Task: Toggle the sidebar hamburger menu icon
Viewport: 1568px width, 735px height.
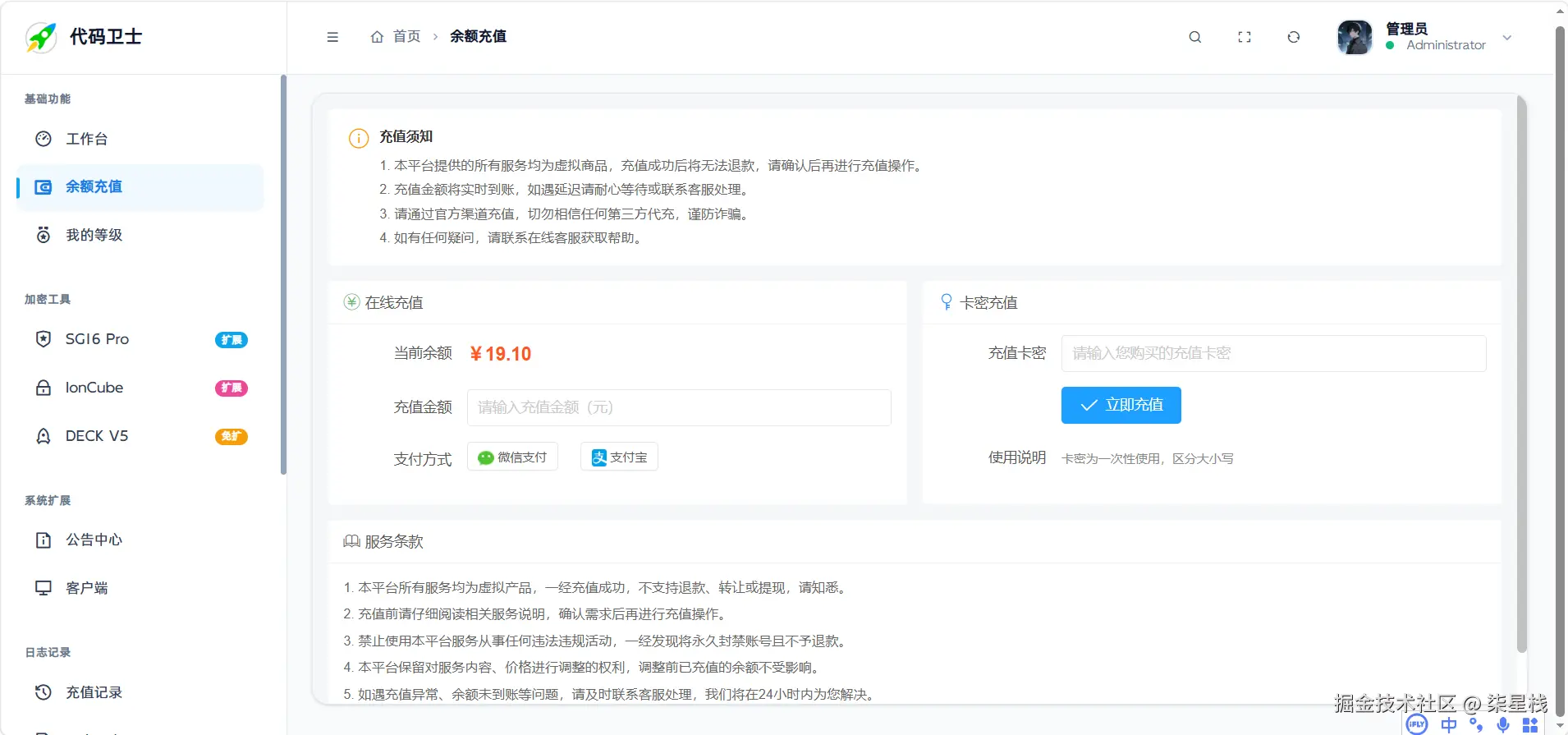Action: click(x=332, y=37)
